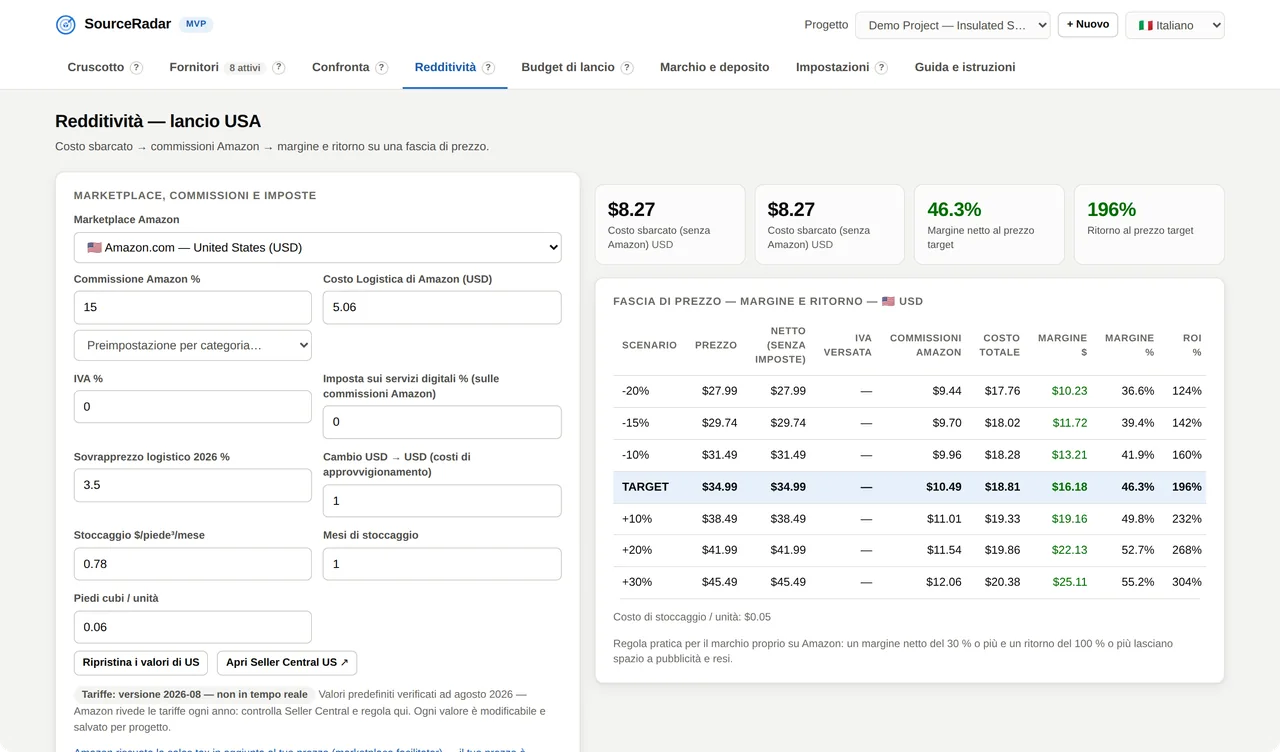Click the Piedi cubi / unità field
Image resolution: width=1280 pixels, height=752 pixels.
193,627
